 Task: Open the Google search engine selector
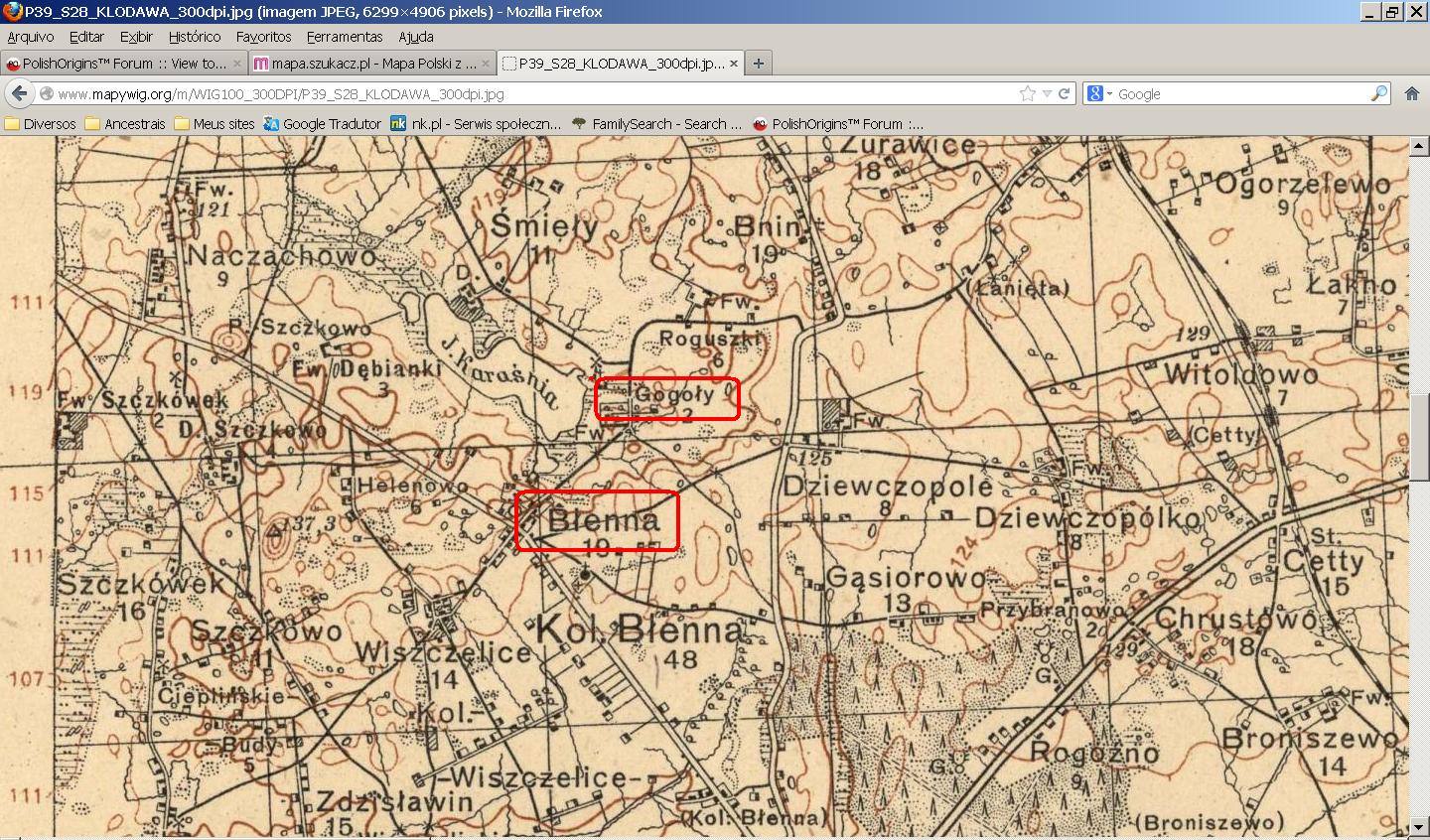point(1099,93)
